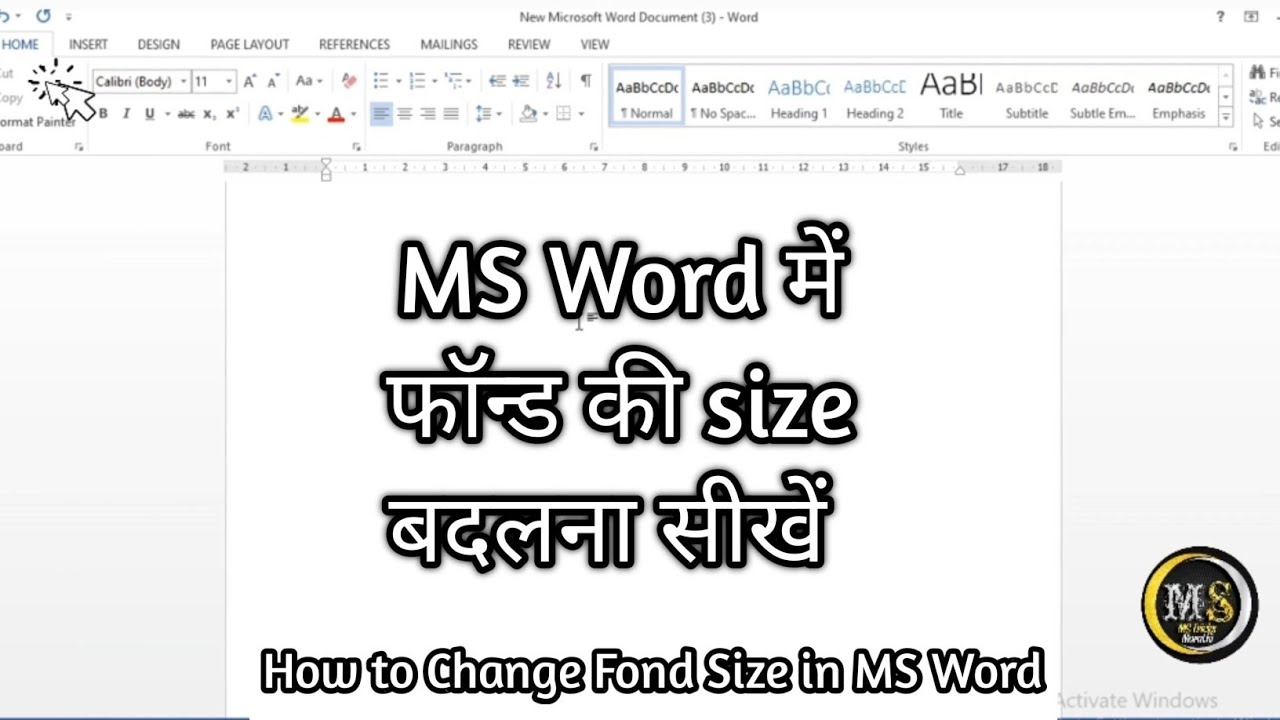
Task: Click the Multilevel List icon
Action: click(x=453, y=81)
